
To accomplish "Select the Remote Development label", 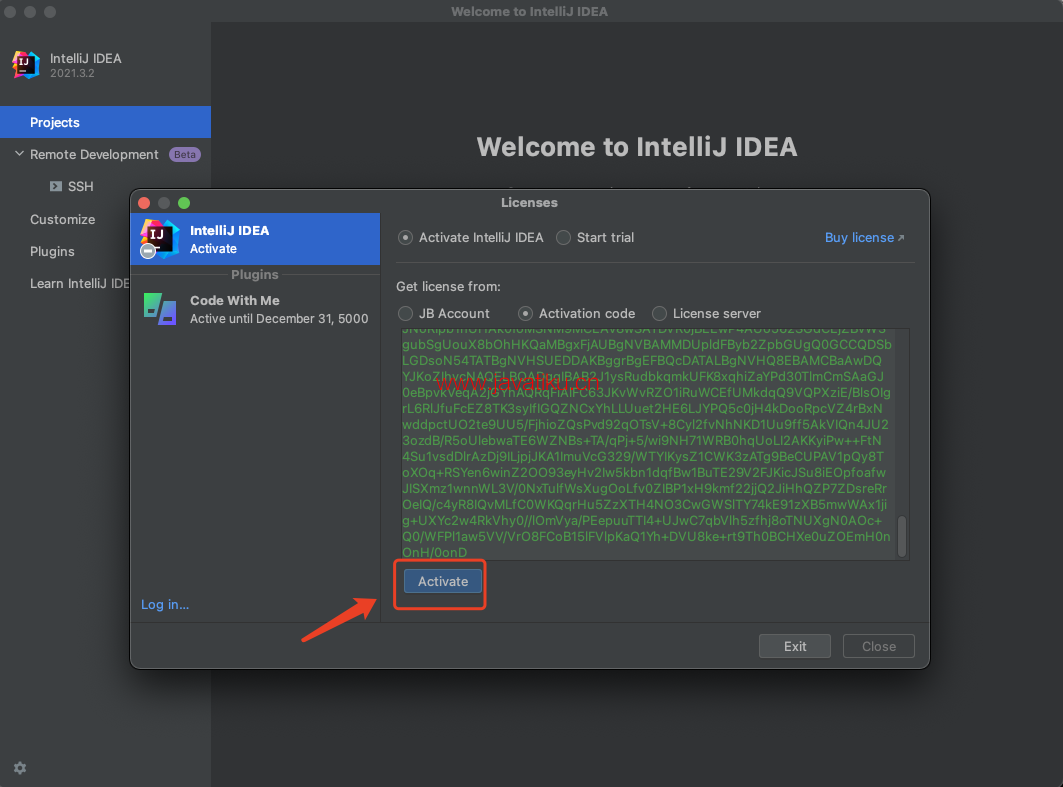I will [x=94, y=155].
